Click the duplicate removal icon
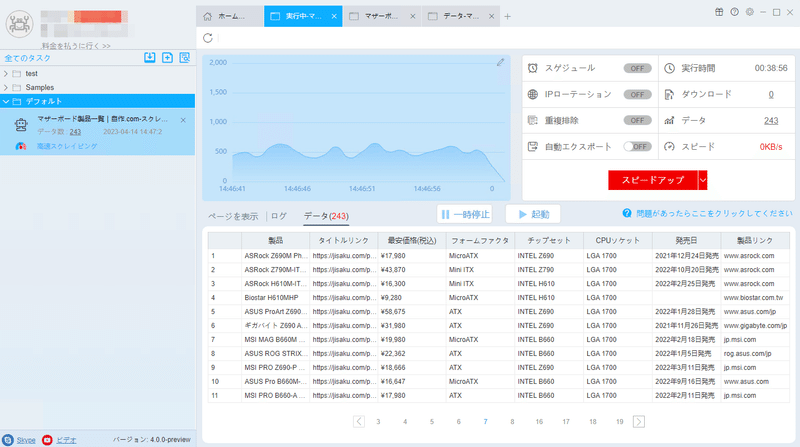This screenshot has height=447, width=800. point(533,120)
